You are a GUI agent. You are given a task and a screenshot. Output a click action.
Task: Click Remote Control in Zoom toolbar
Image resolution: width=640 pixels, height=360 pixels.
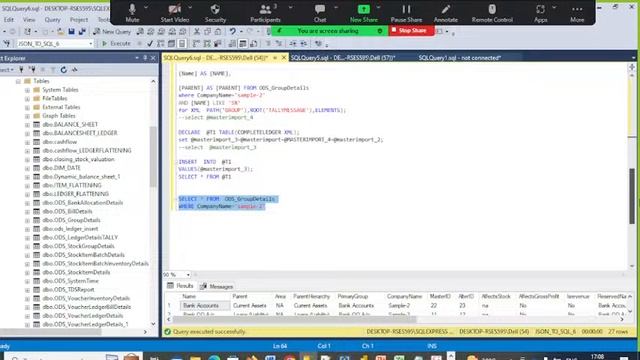coord(492,13)
